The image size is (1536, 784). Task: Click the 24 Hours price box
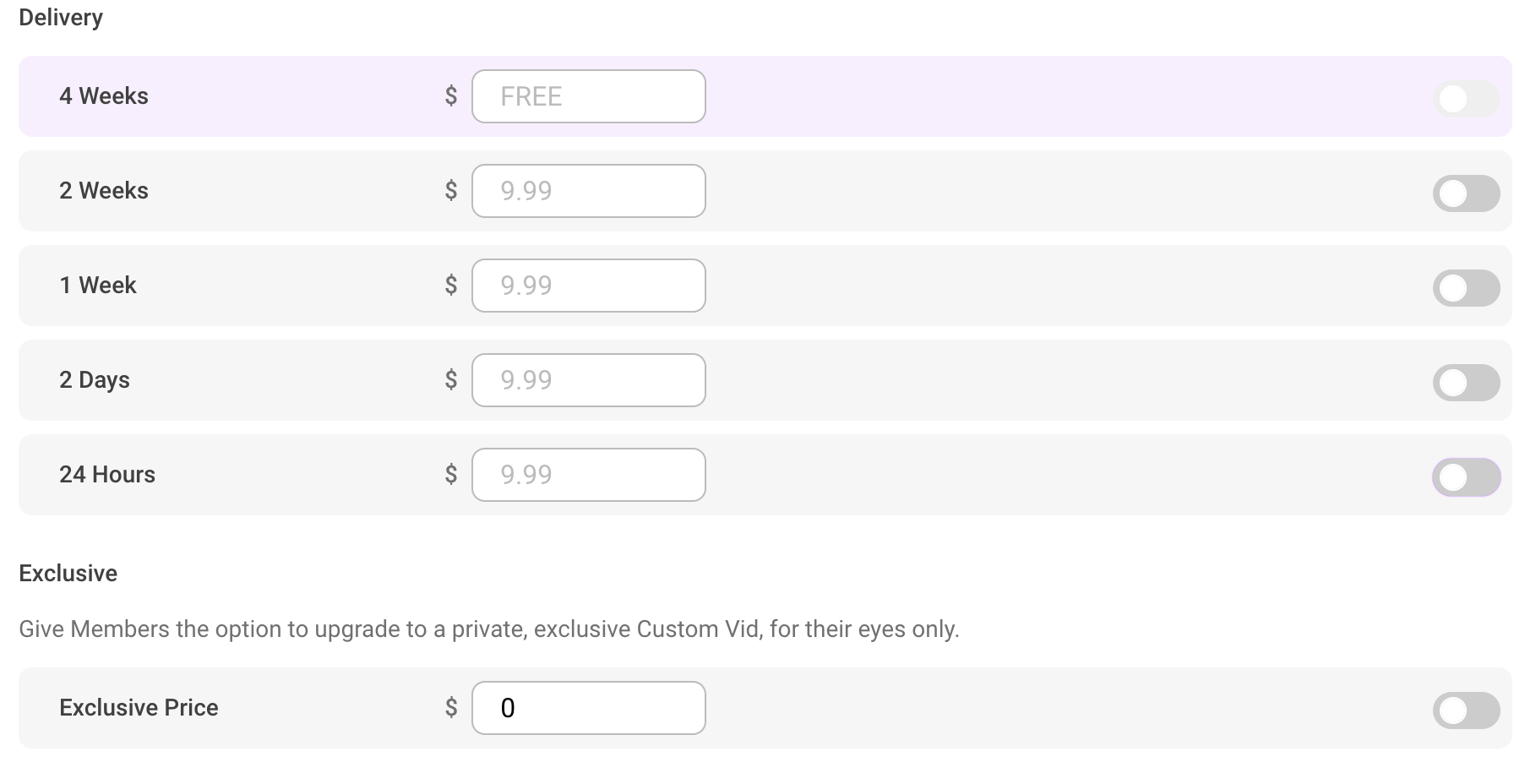pyautogui.click(x=588, y=475)
